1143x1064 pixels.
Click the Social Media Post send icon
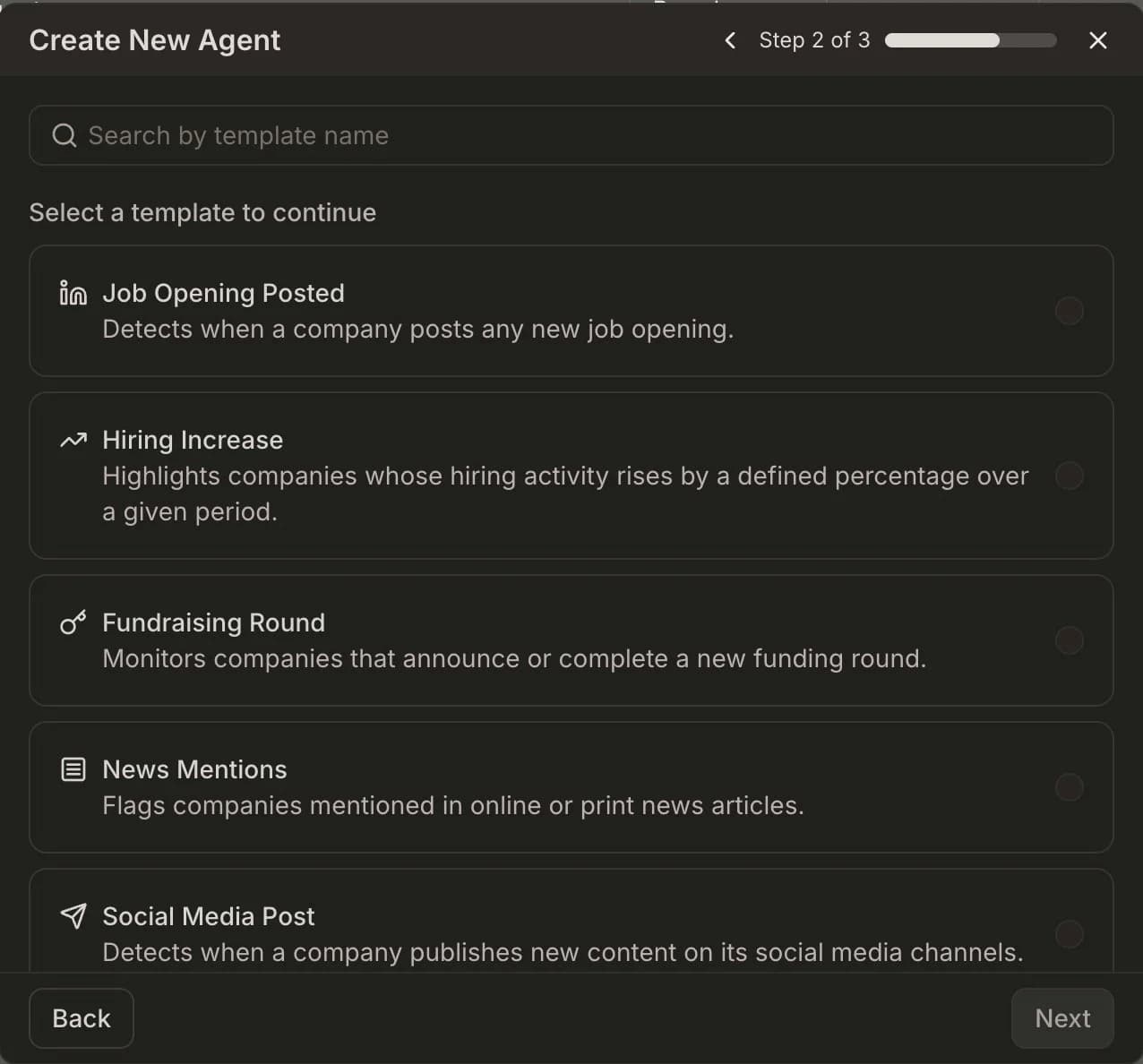click(x=73, y=915)
